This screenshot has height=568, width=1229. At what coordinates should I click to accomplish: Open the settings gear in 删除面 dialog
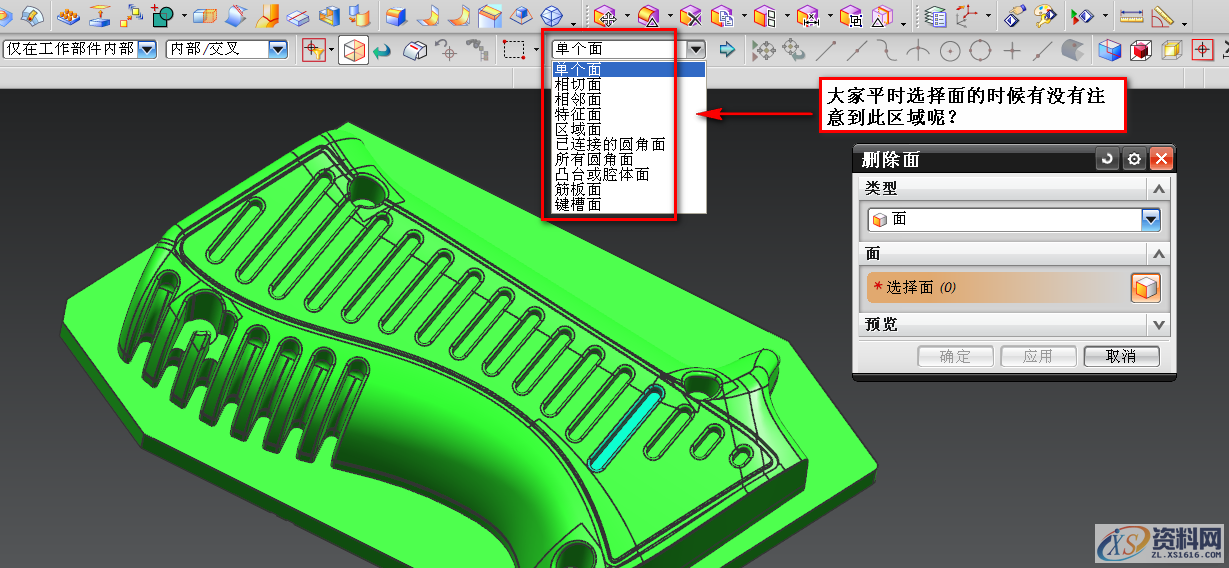[x=1133, y=159]
